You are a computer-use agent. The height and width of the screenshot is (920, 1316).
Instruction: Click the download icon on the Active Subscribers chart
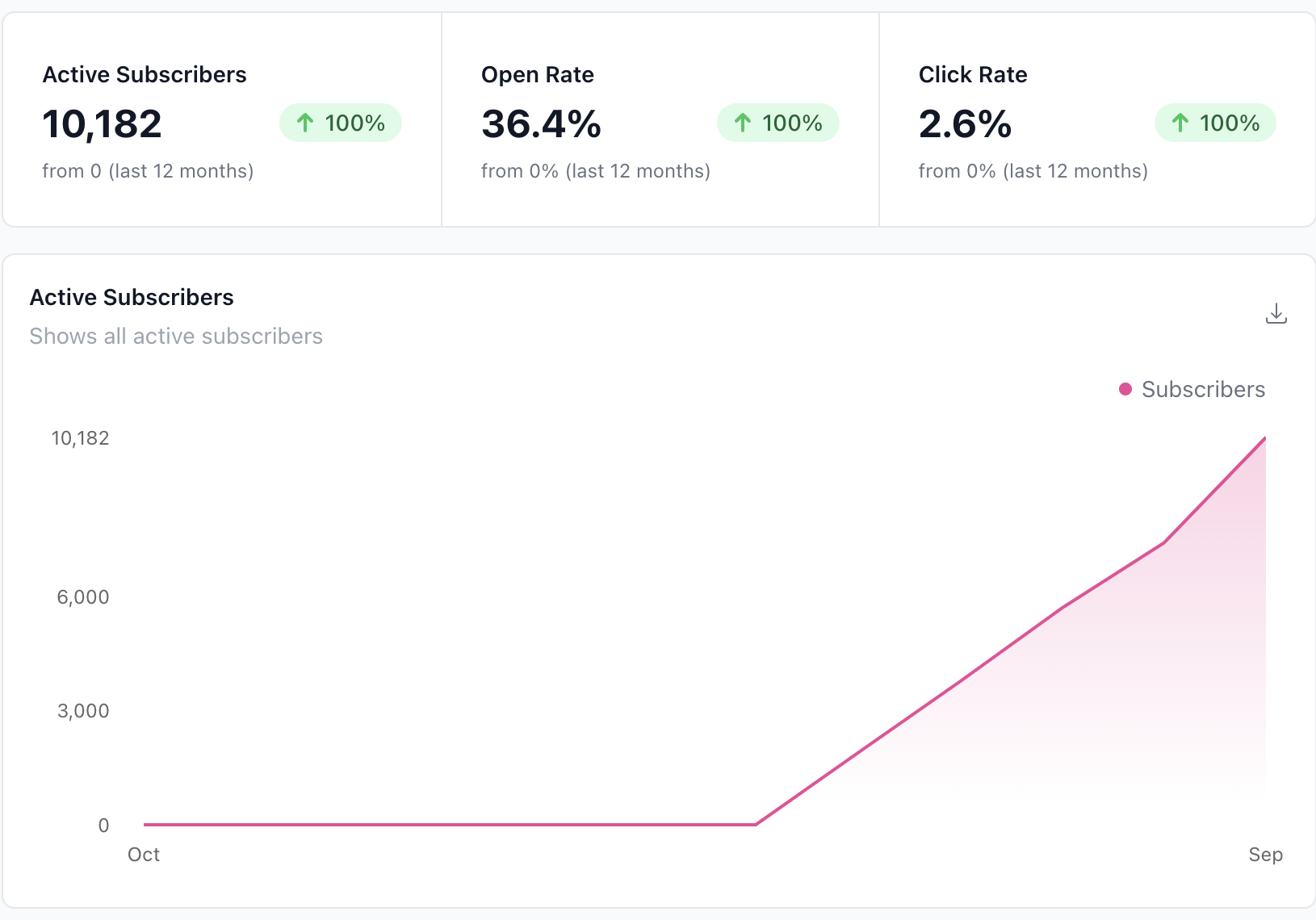1276,313
